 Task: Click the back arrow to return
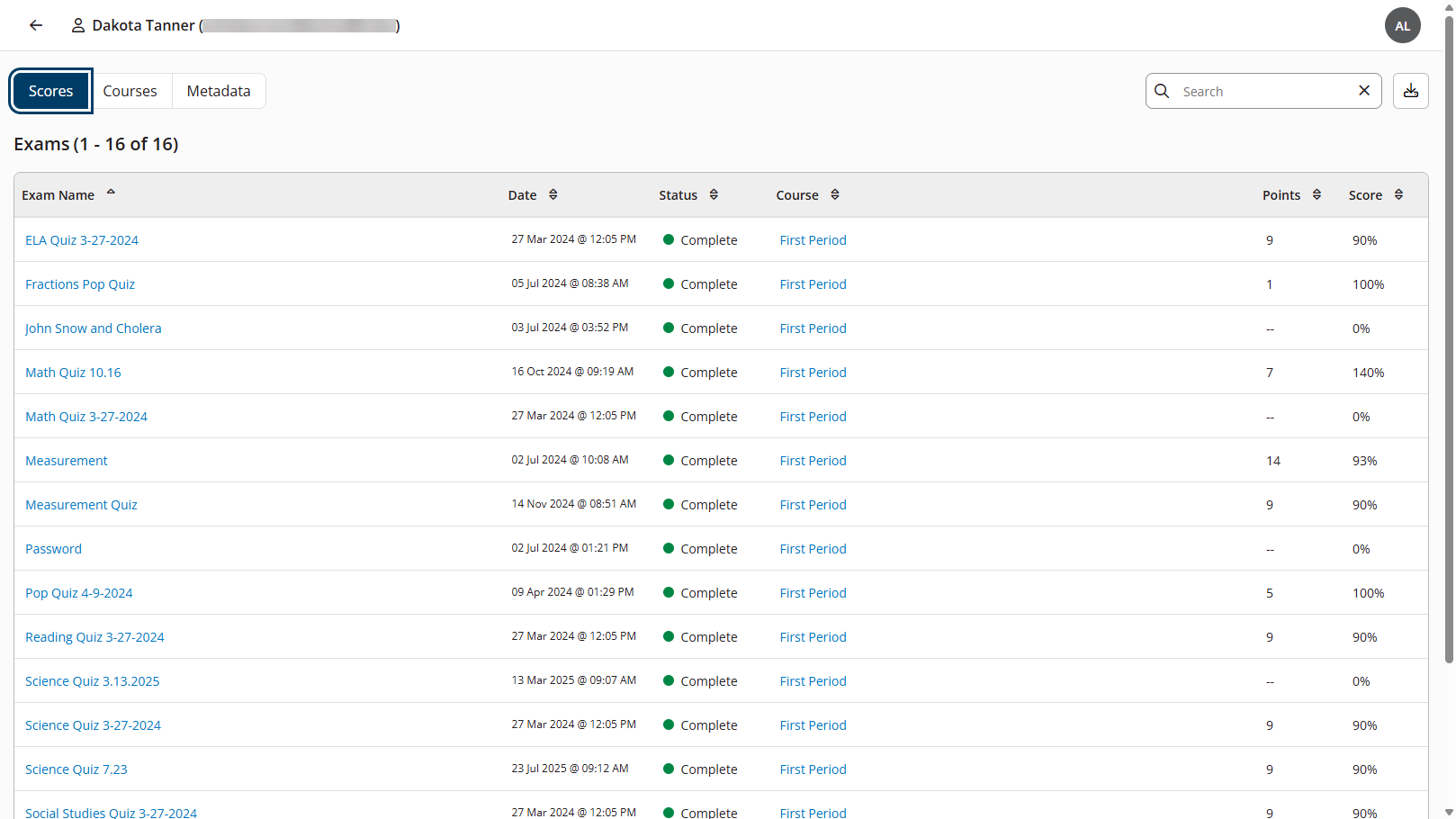[x=35, y=25]
